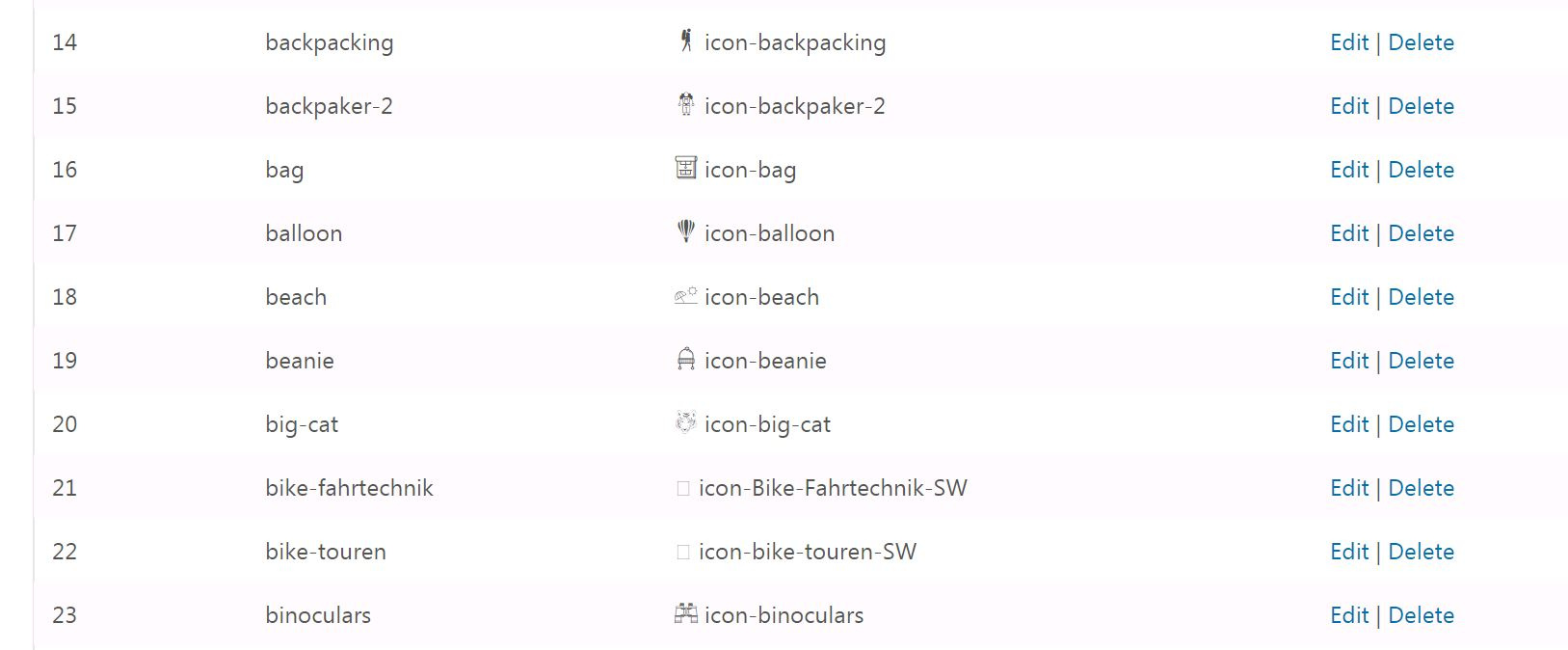Delete the binoculars entry
This screenshot has width=1568, height=650.
click(x=1421, y=615)
